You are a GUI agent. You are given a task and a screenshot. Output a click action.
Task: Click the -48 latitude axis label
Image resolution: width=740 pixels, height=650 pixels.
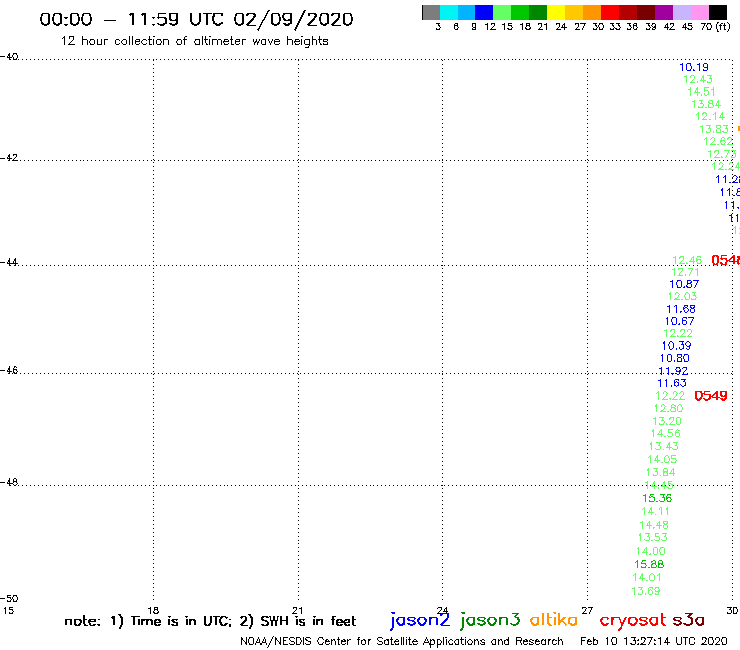click(9, 483)
